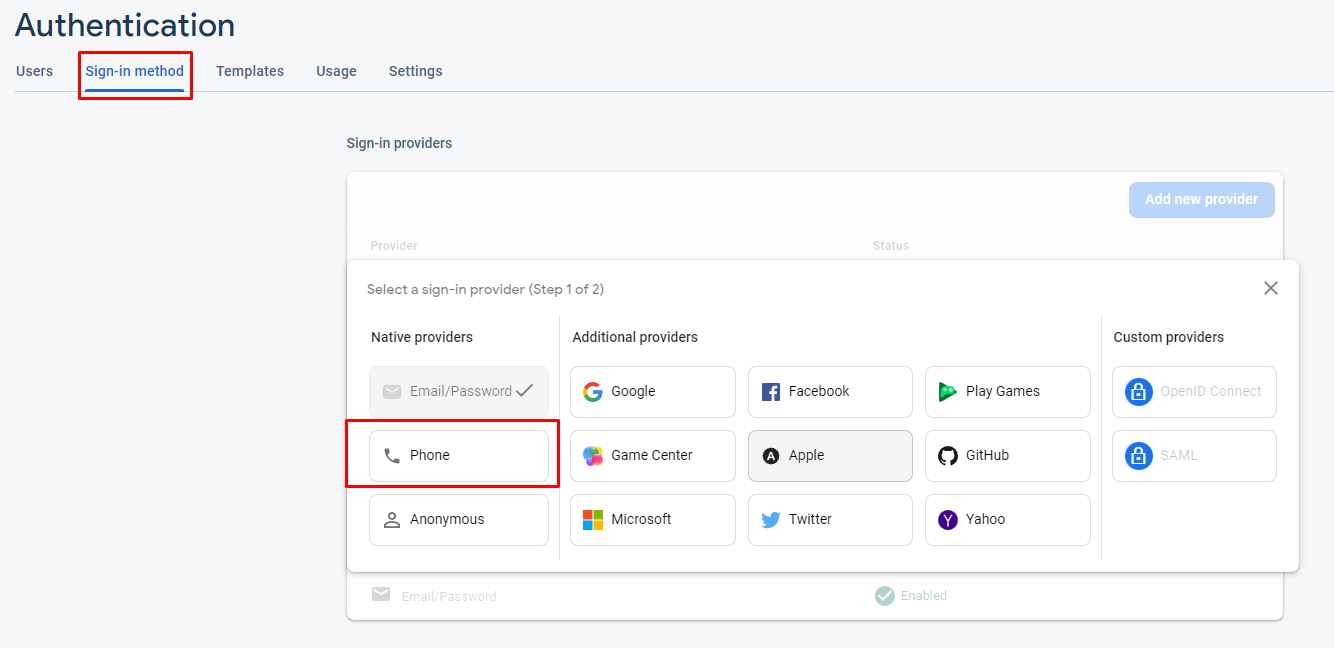Select the GitHub provider

[x=1008, y=455]
